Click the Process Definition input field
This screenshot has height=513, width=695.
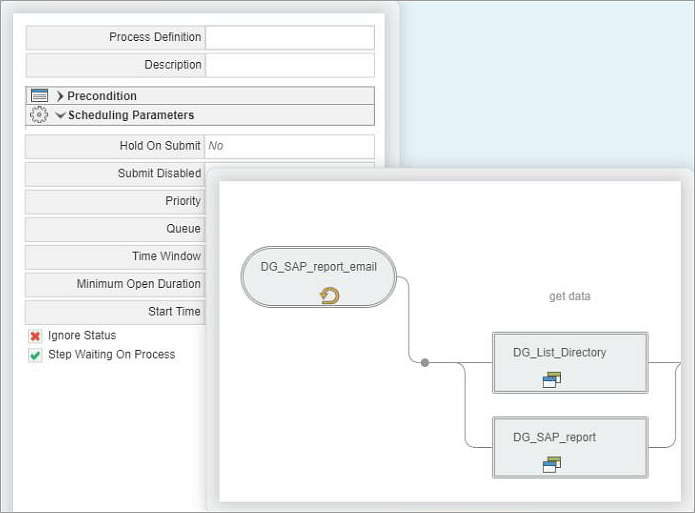tap(290, 37)
